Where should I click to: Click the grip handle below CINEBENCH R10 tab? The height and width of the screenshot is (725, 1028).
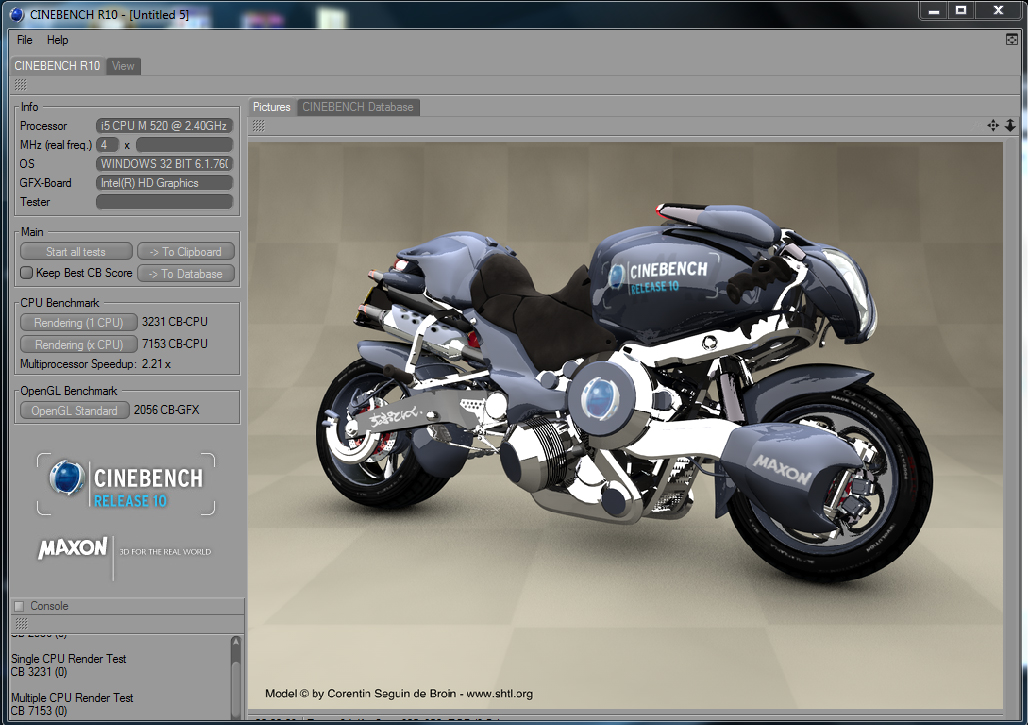tap(20, 85)
